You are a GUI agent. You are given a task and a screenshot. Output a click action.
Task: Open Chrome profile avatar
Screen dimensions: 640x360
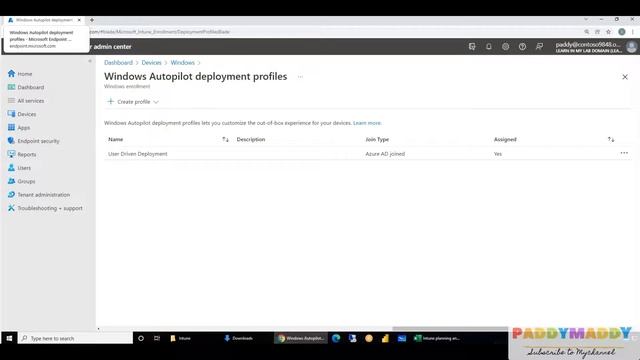coord(621,32)
